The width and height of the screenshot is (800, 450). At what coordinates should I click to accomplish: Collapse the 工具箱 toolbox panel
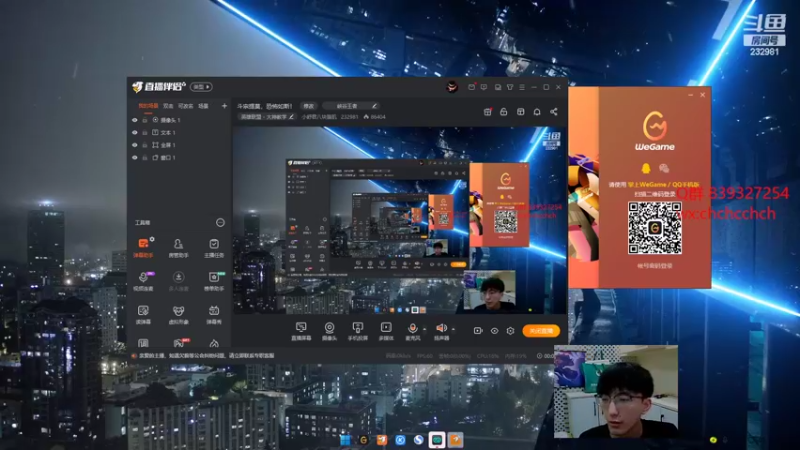pyautogui.click(x=220, y=222)
